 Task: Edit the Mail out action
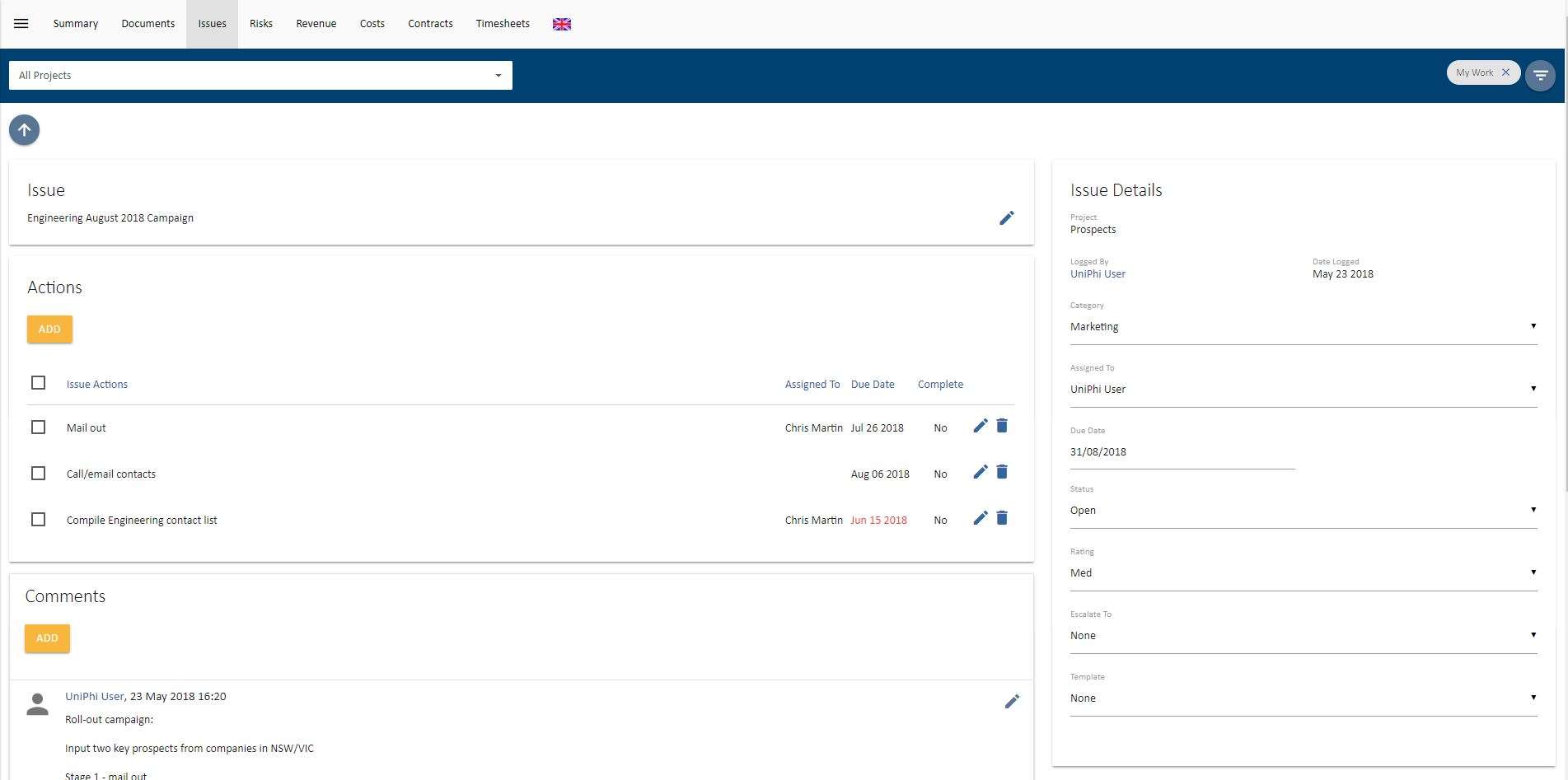[980, 426]
